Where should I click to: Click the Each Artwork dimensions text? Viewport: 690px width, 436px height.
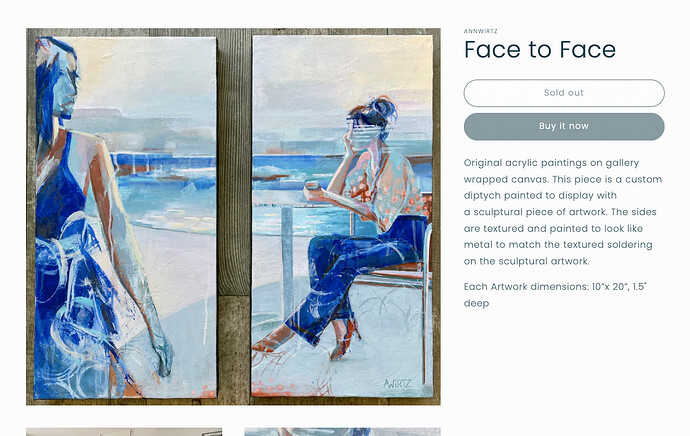coord(555,295)
